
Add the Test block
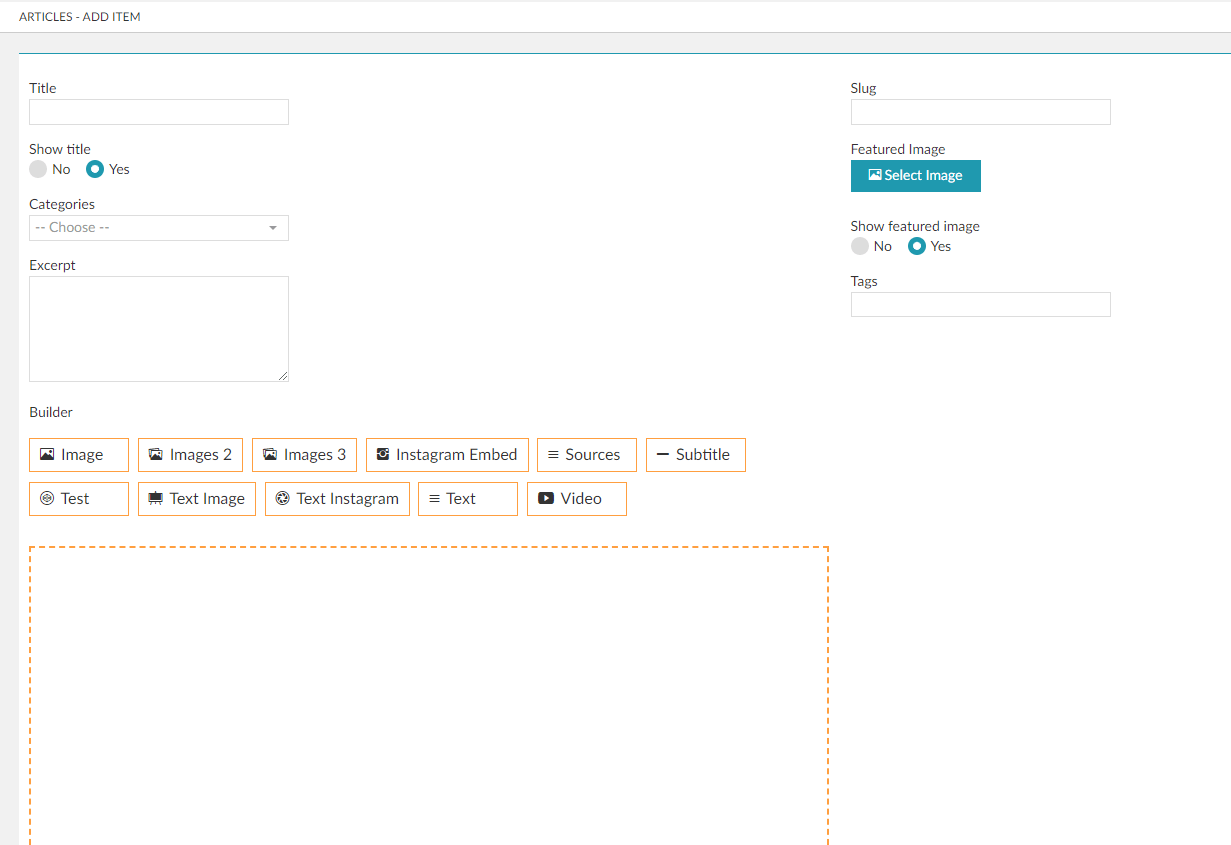coord(79,499)
